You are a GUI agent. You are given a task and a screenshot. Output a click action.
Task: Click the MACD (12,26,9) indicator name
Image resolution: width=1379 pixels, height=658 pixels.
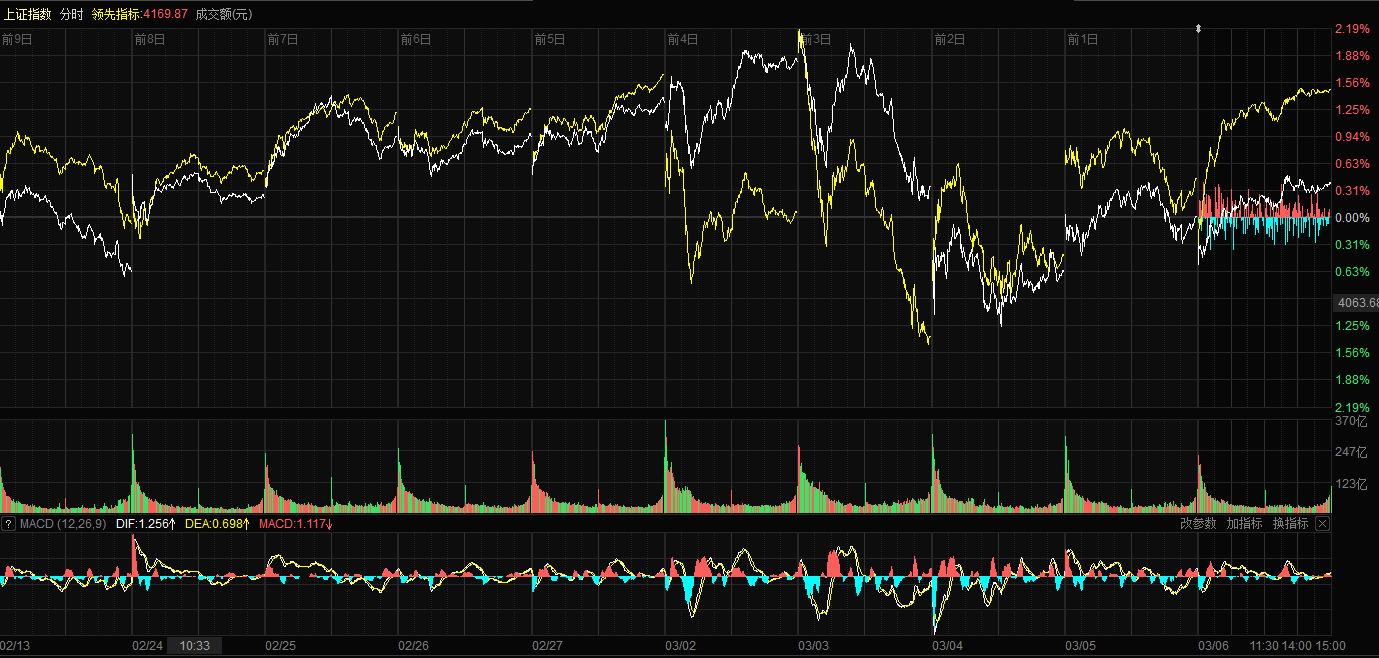pyautogui.click(x=63, y=524)
